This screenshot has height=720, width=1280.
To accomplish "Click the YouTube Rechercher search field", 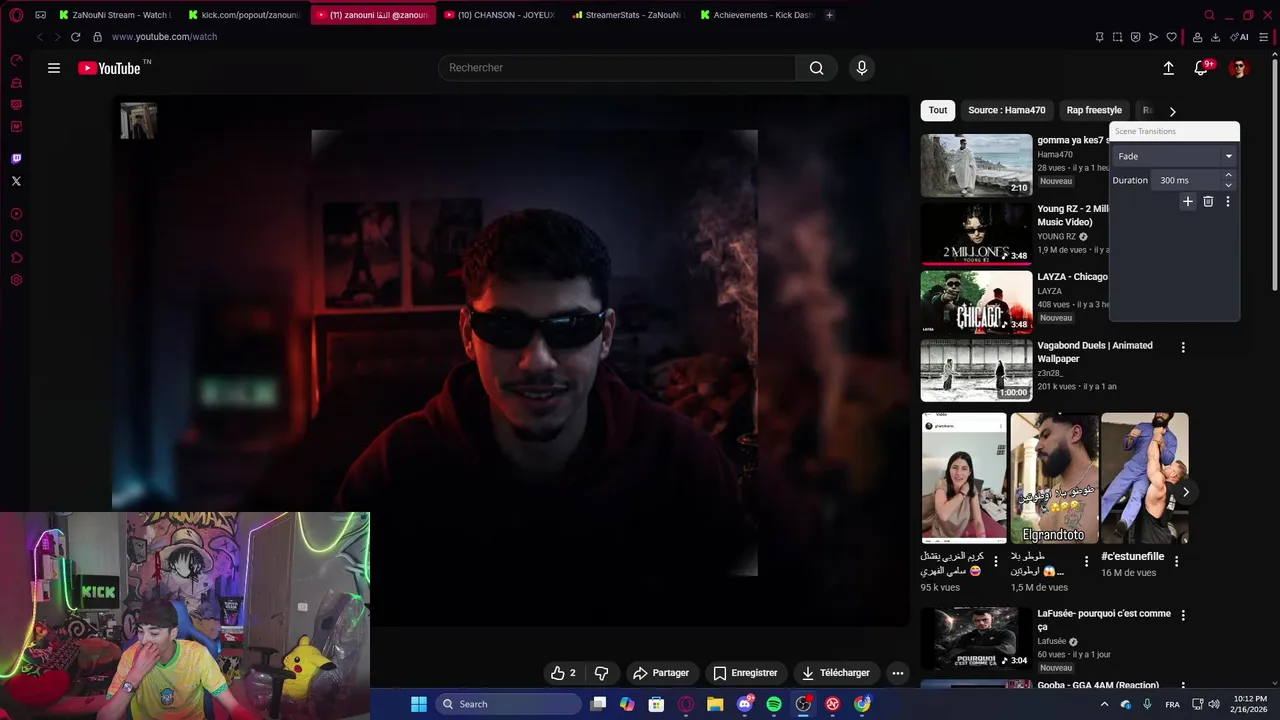I will point(617,68).
